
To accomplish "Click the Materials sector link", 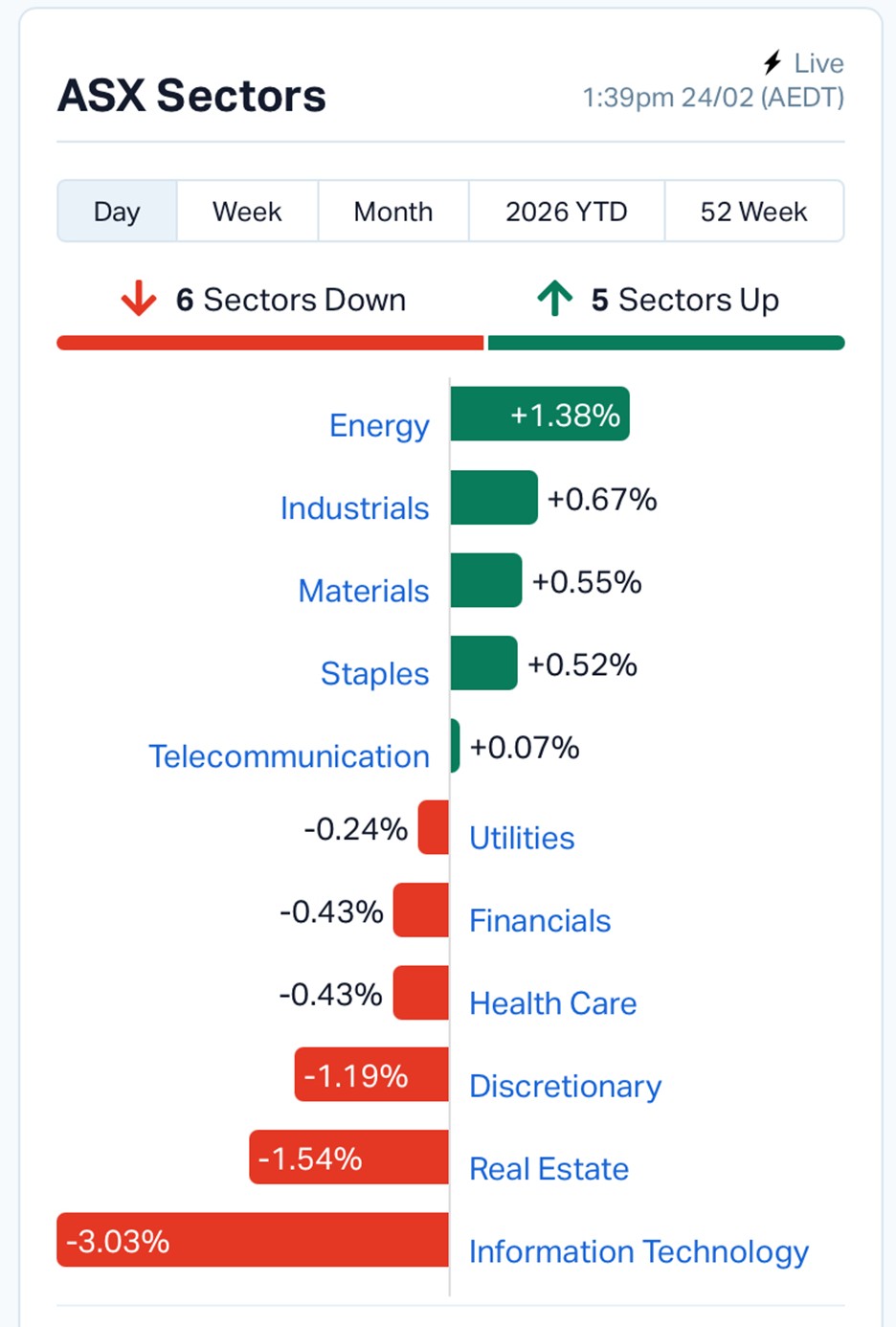I will [x=364, y=591].
